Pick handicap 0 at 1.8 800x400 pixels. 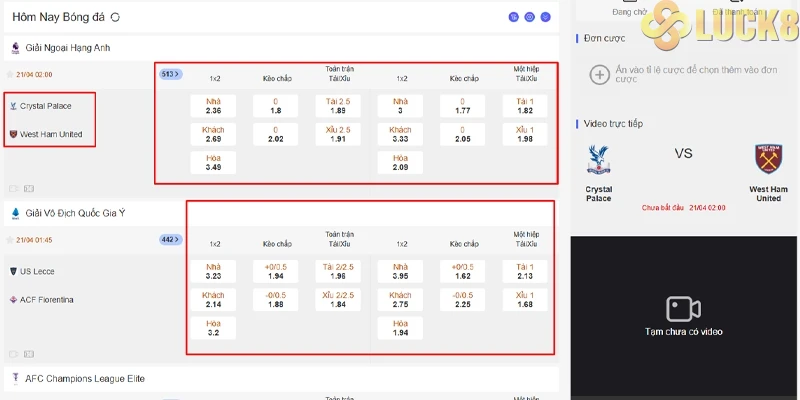pyautogui.click(x=276, y=106)
